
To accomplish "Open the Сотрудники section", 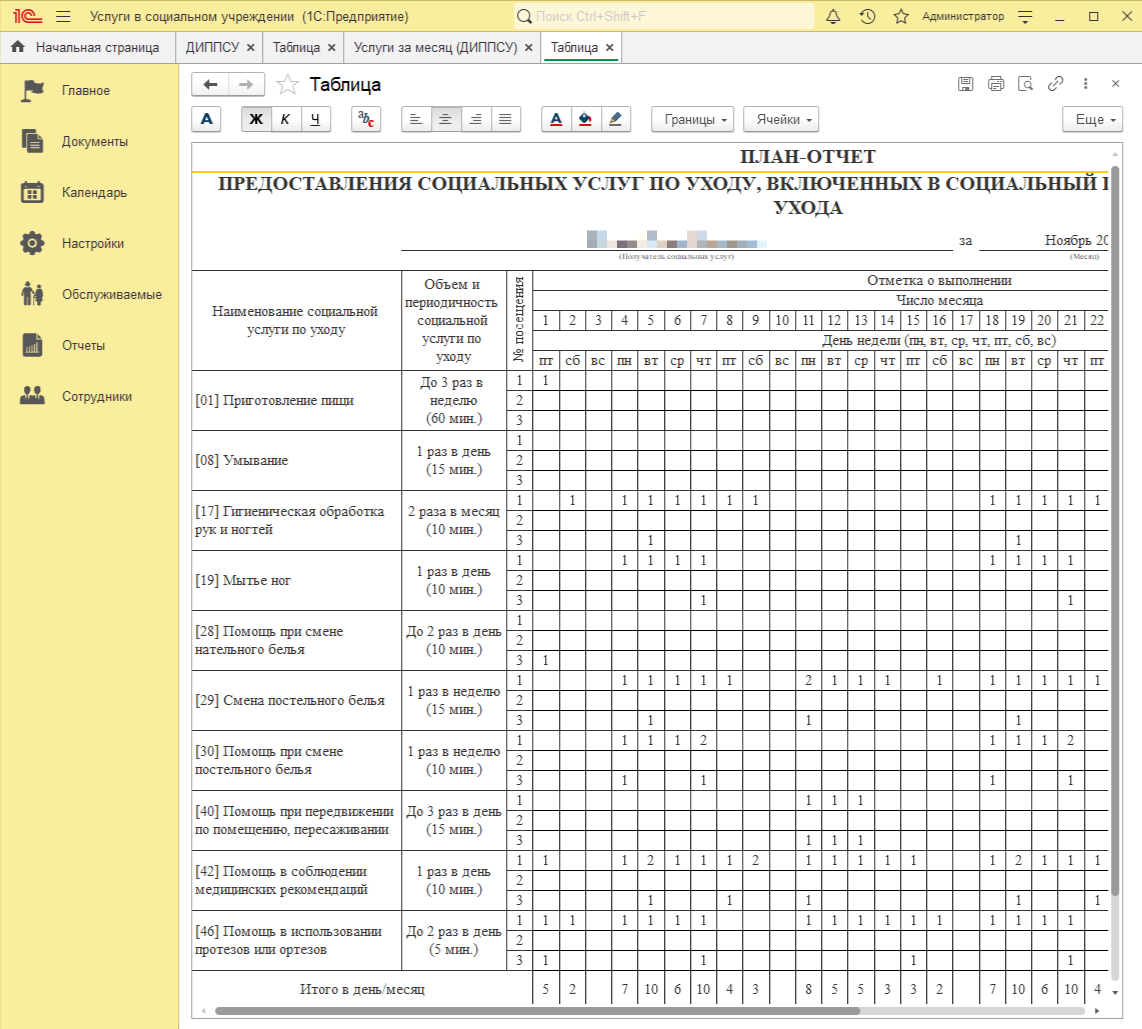I will point(96,397).
